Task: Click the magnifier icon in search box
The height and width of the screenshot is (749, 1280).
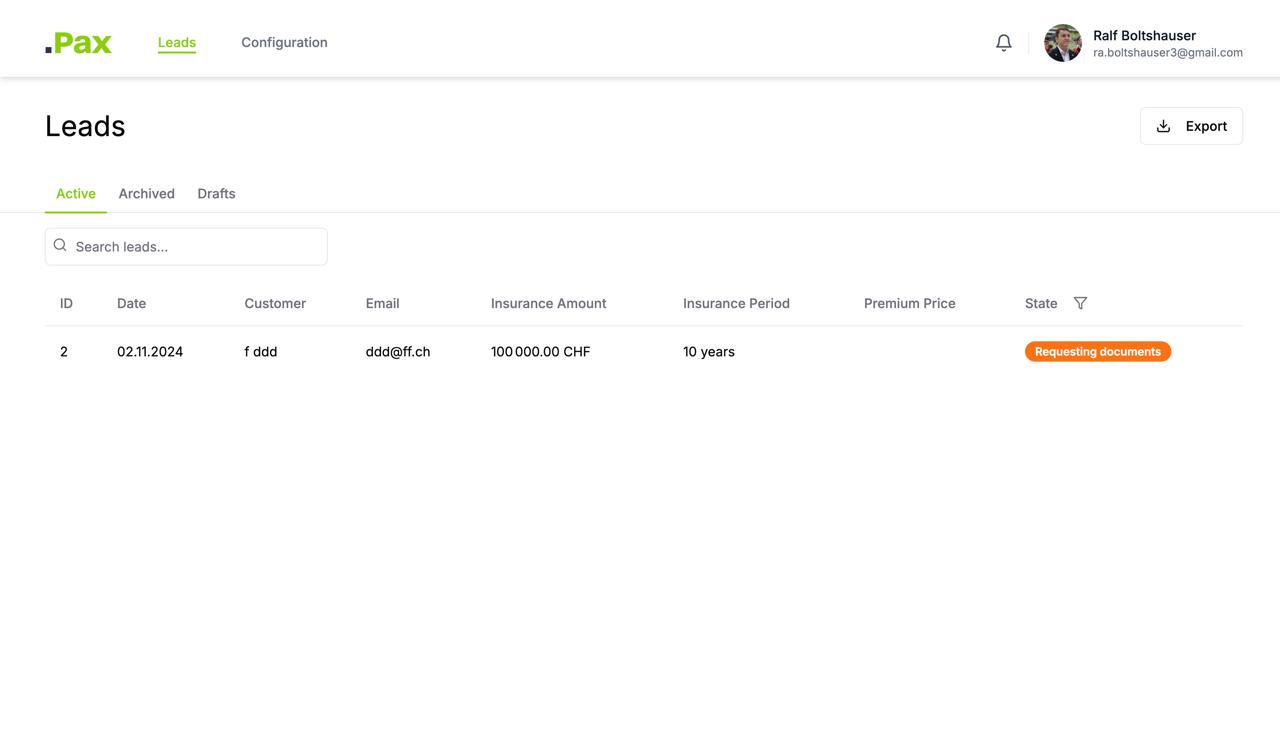Action: coord(60,246)
